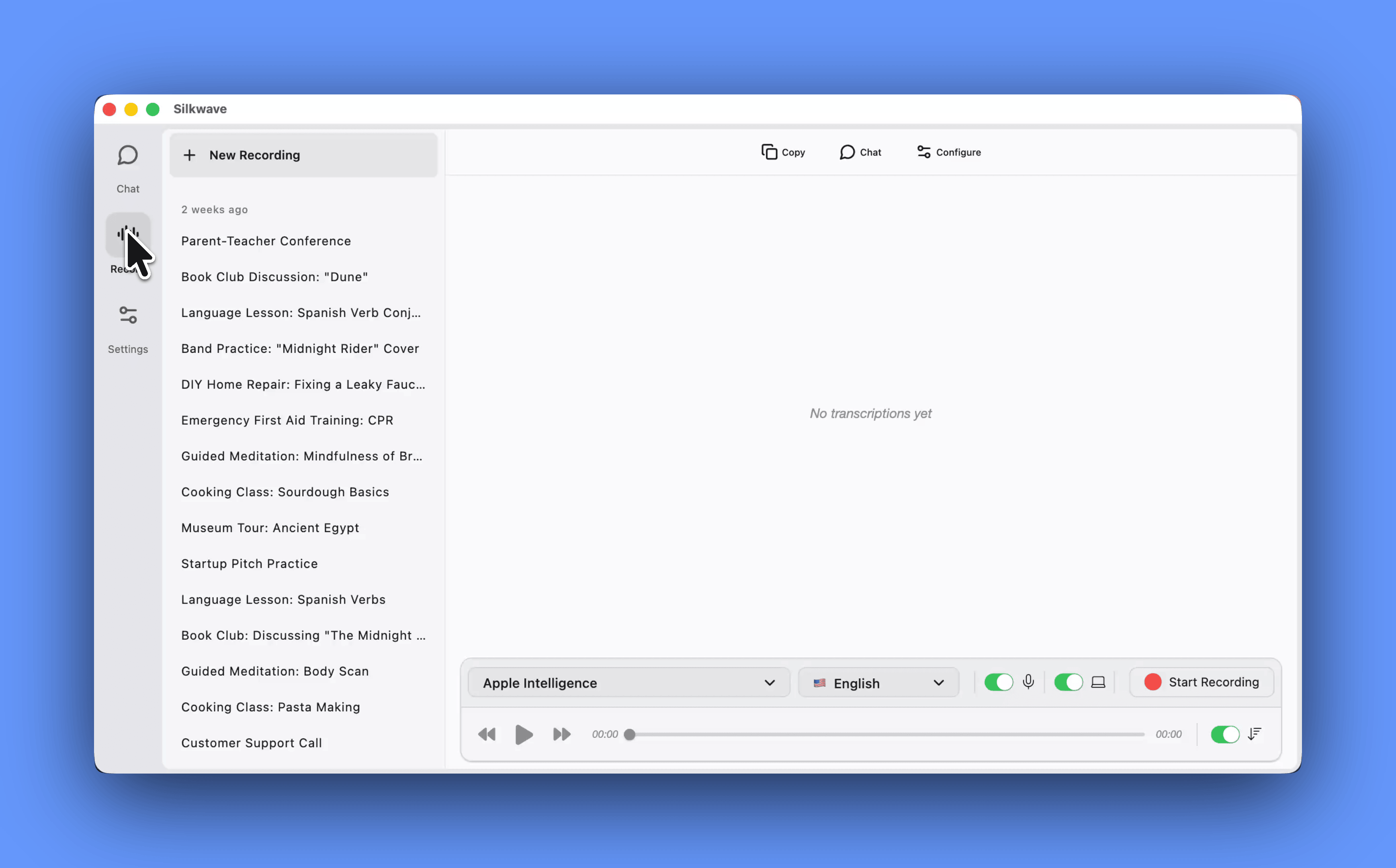Toggle the auto-scroll sort switch
The width and height of the screenshot is (1396, 868).
(x=1225, y=734)
